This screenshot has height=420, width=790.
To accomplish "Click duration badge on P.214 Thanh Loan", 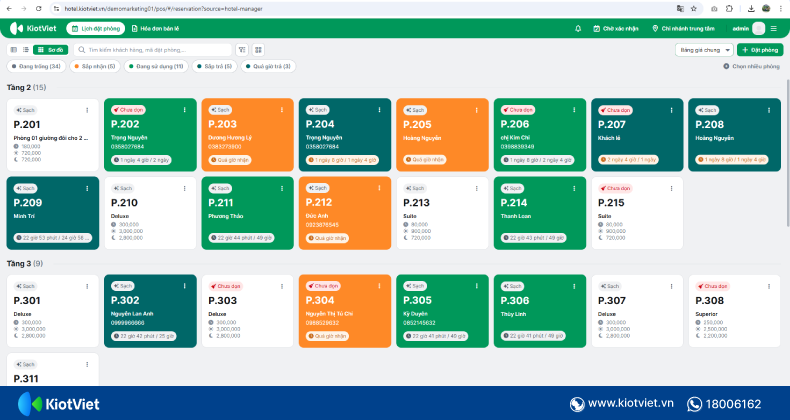I will (534, 238).
